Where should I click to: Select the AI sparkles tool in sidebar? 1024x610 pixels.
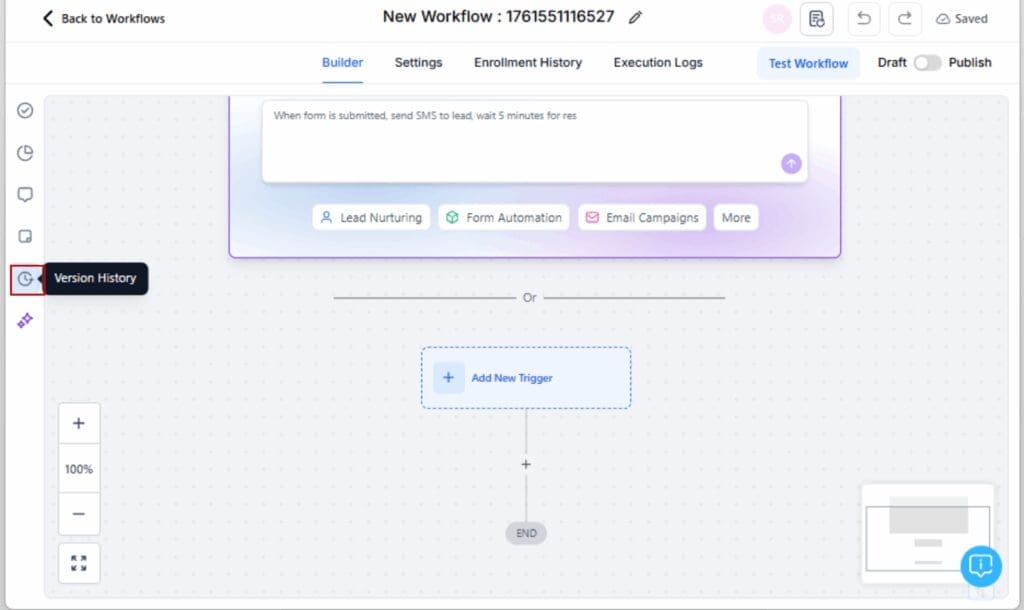tap(25, 320)
